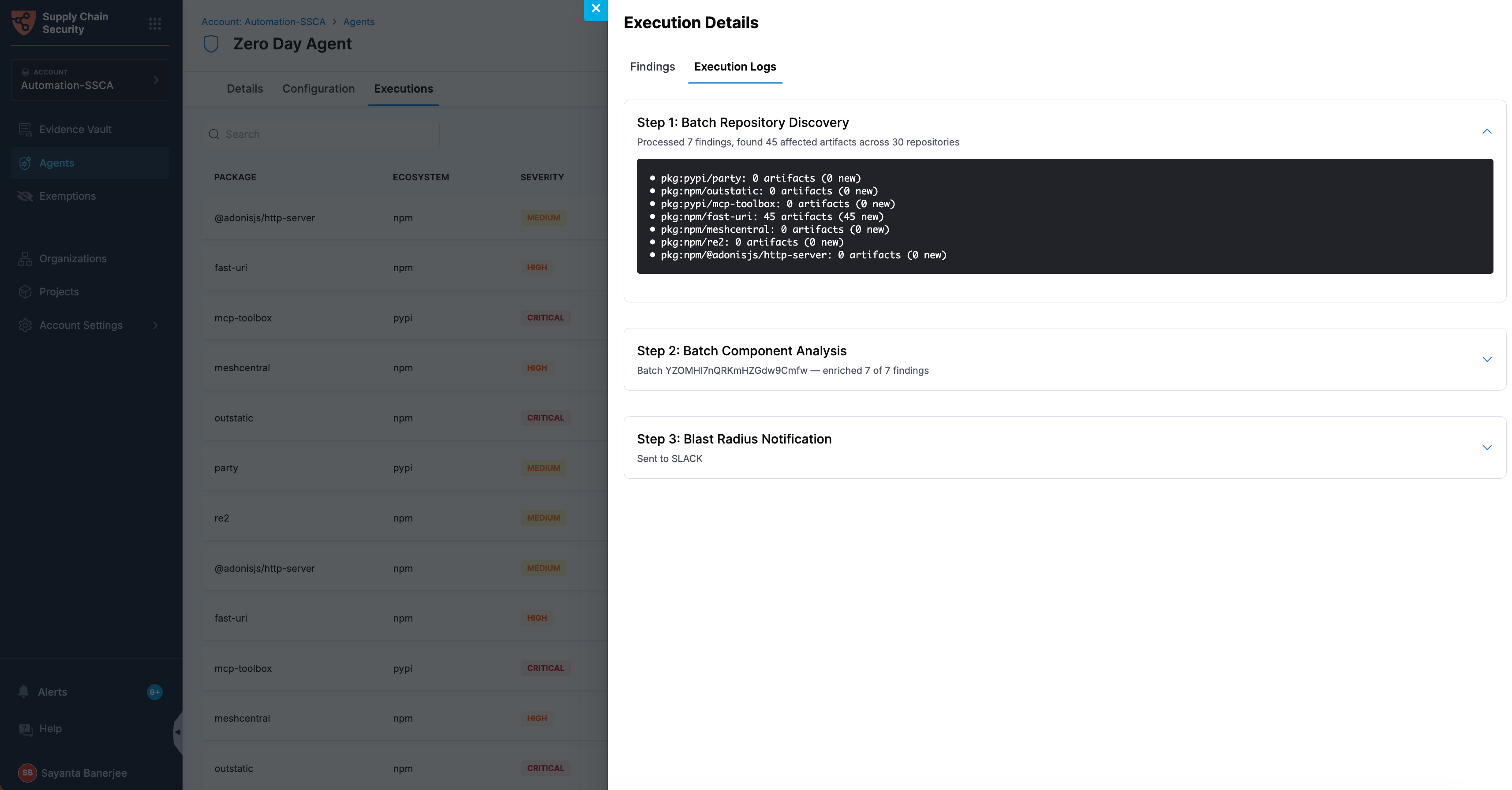Click the Alerts bell icon
This screenshot has width=1512, height=790.
[23, 691]
